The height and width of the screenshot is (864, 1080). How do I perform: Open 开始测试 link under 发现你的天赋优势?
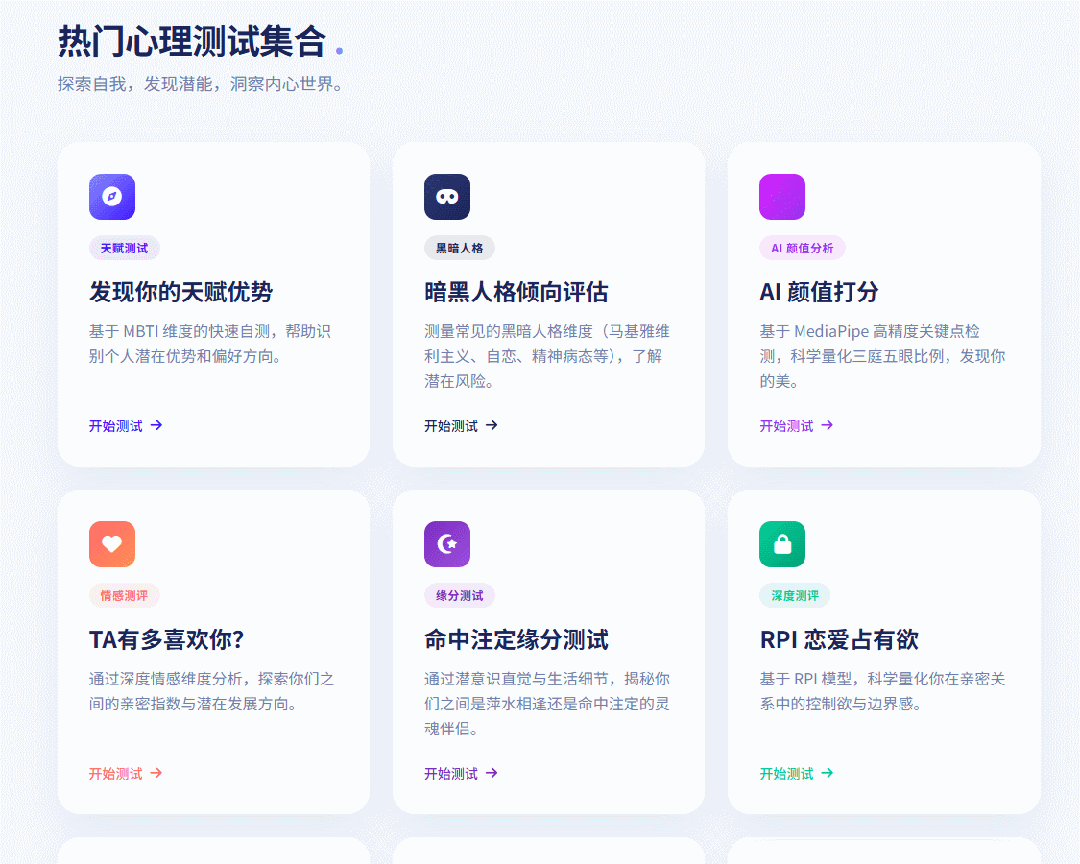113,425
